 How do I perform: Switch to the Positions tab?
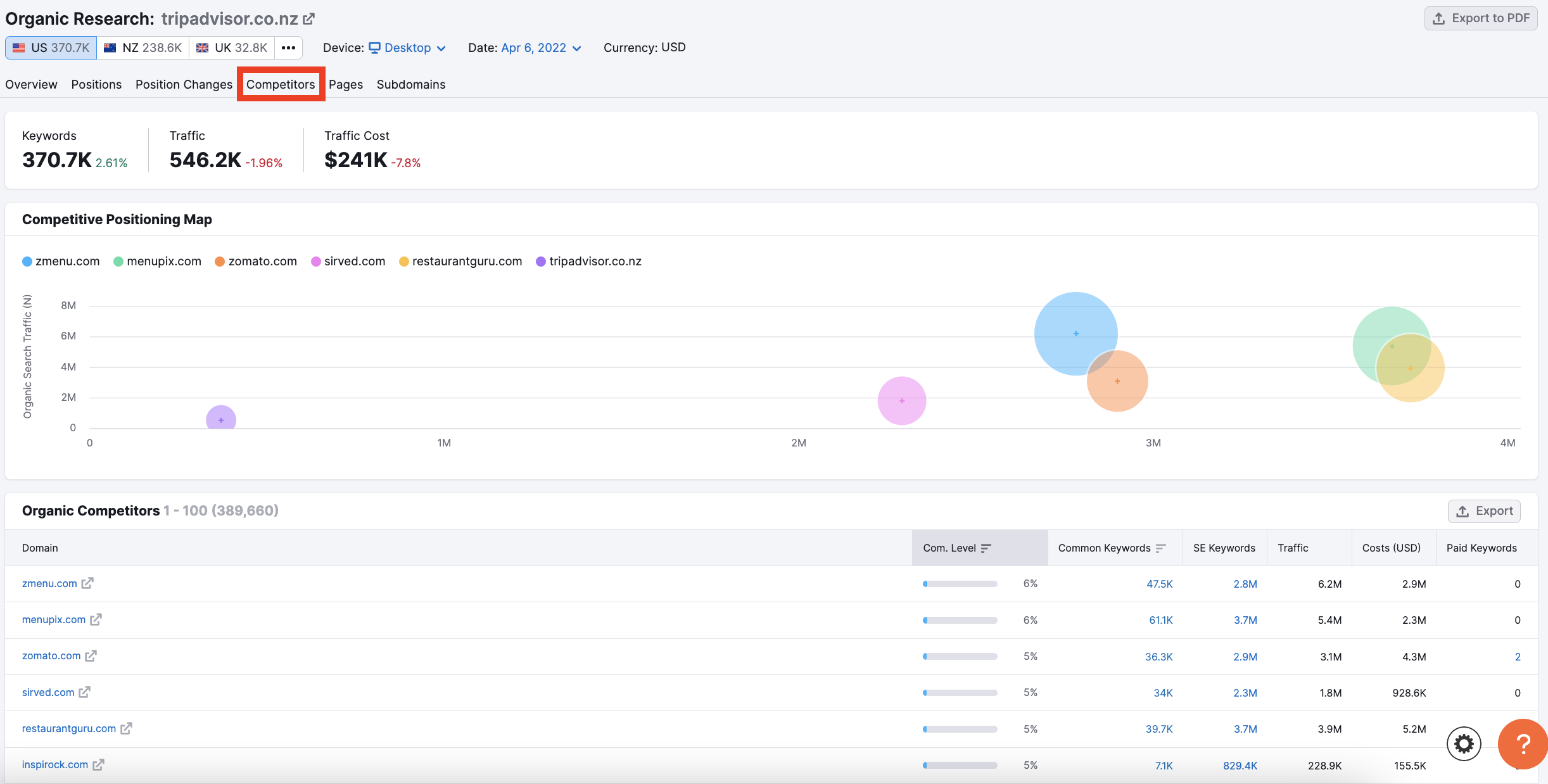(96, 84)
